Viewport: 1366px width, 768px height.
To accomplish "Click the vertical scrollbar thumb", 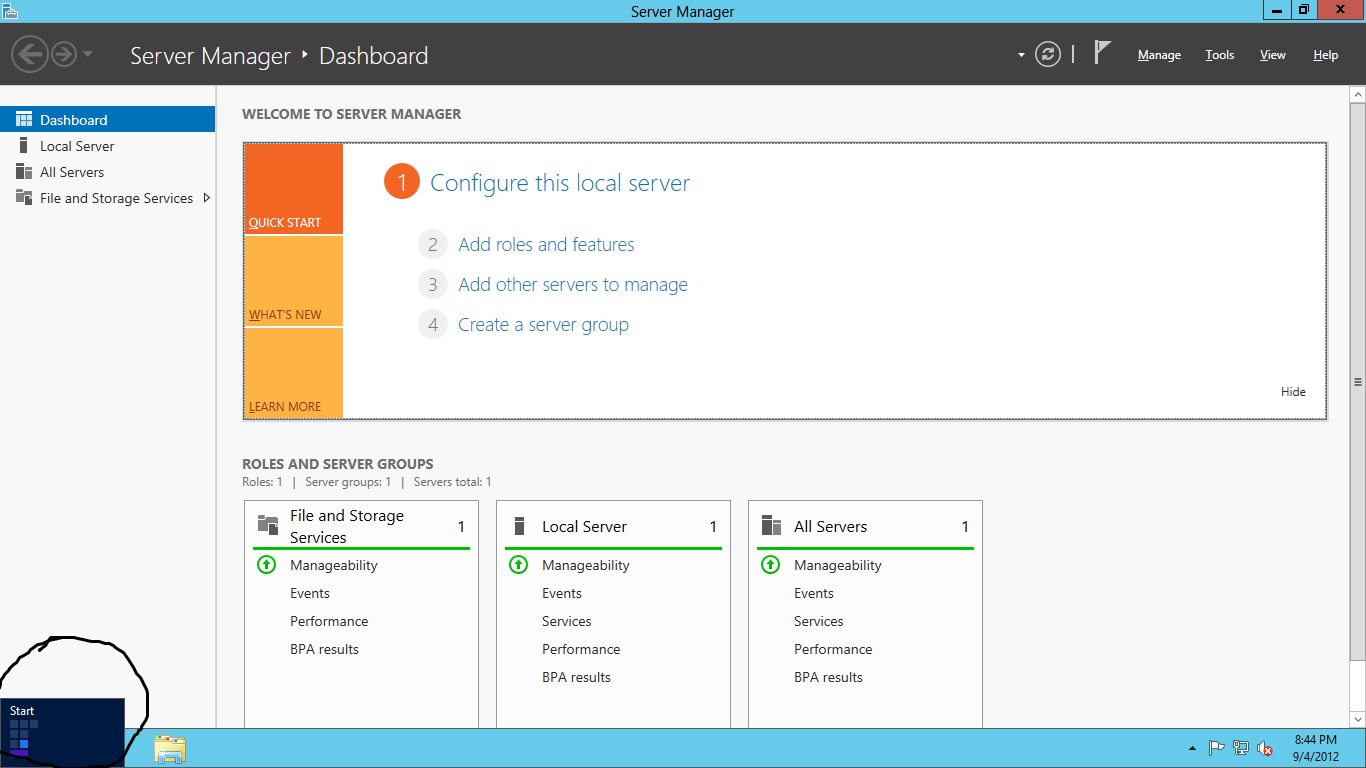I will (1357, 382).
